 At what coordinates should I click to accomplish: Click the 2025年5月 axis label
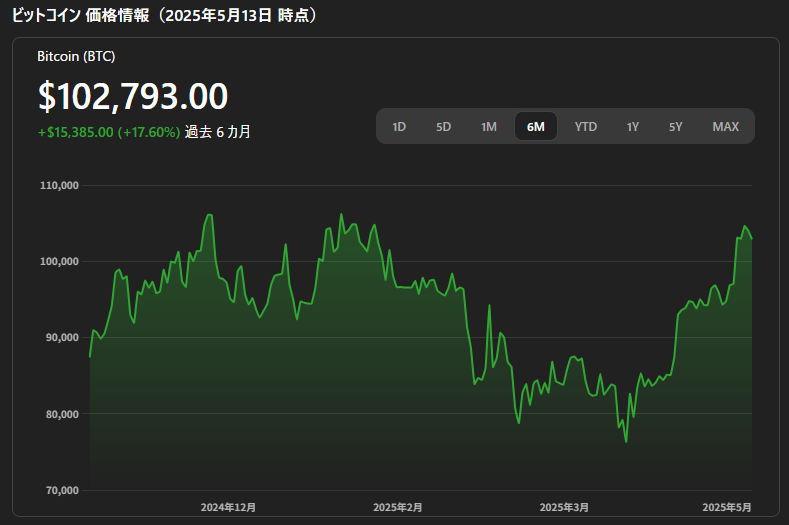tap(727, 507)
